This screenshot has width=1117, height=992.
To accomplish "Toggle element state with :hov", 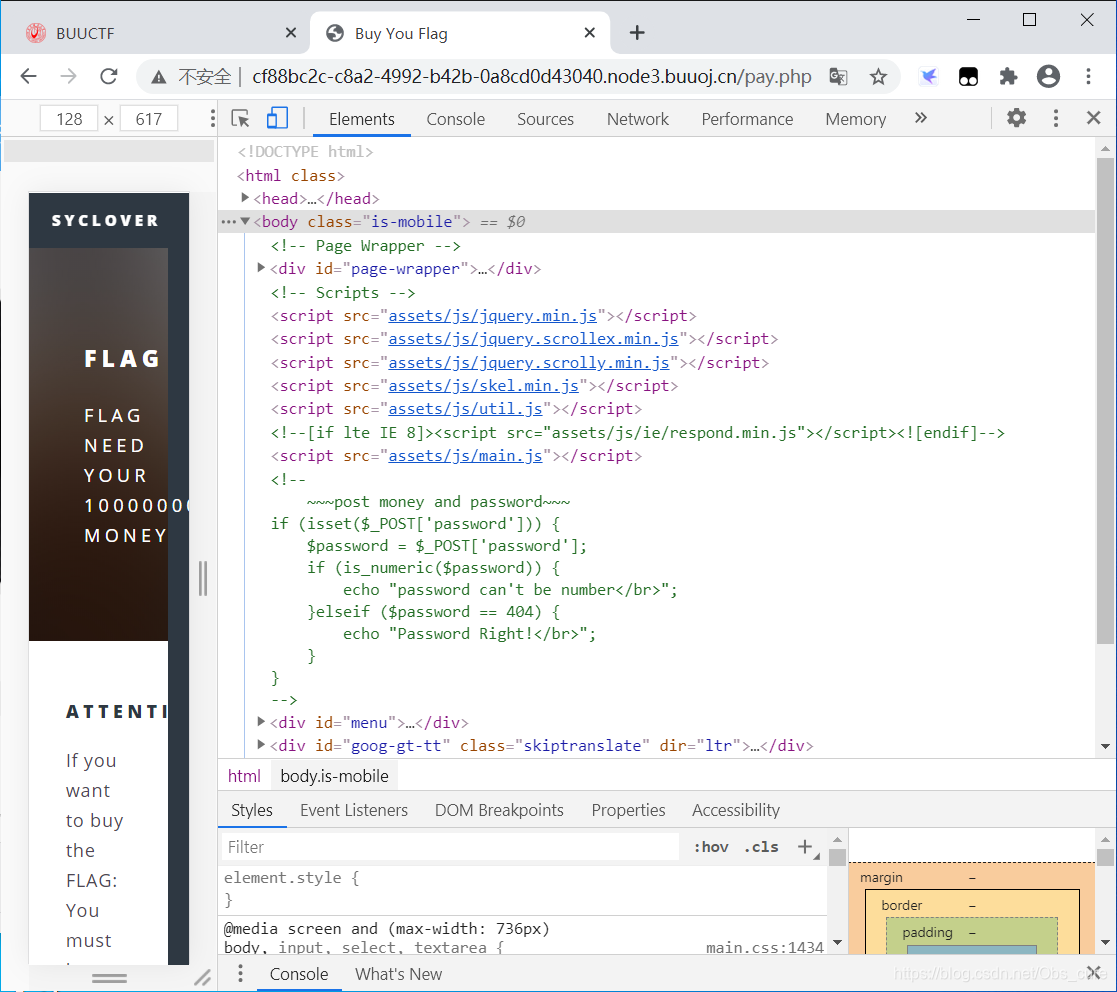I will (711, 847).
